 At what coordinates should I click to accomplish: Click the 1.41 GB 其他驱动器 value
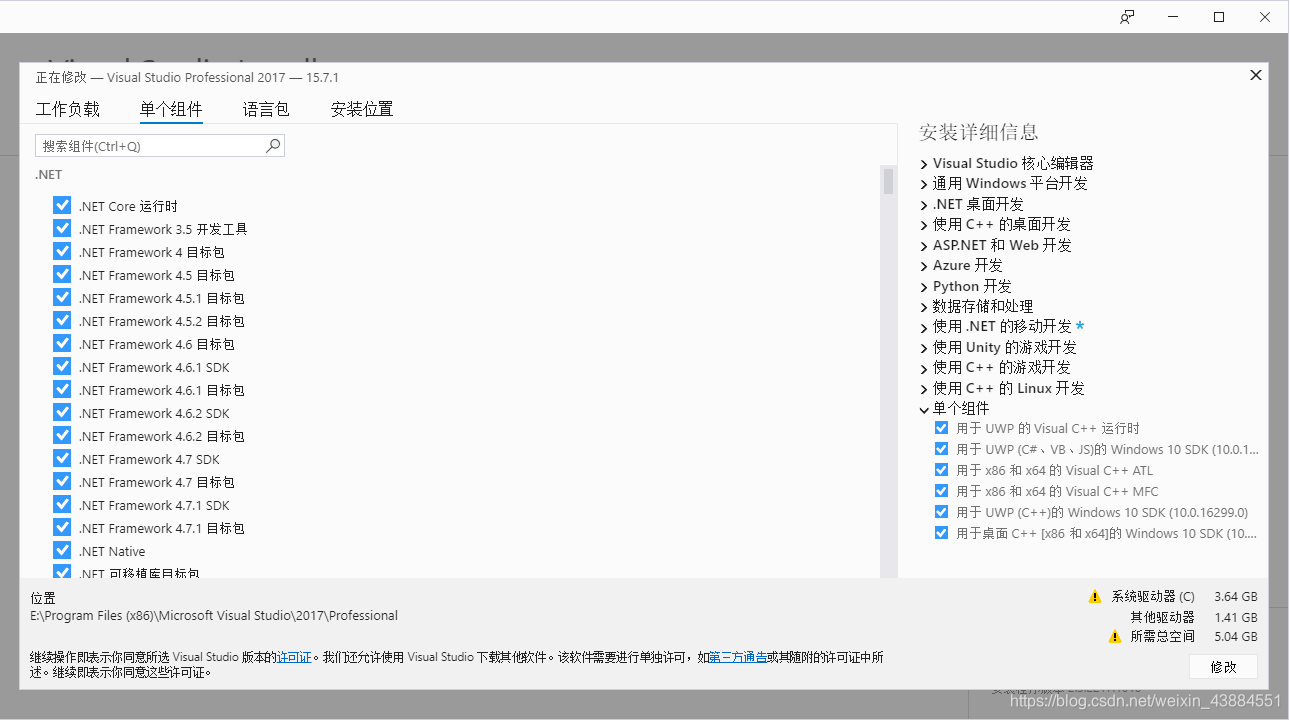[x=1236, y=617]
